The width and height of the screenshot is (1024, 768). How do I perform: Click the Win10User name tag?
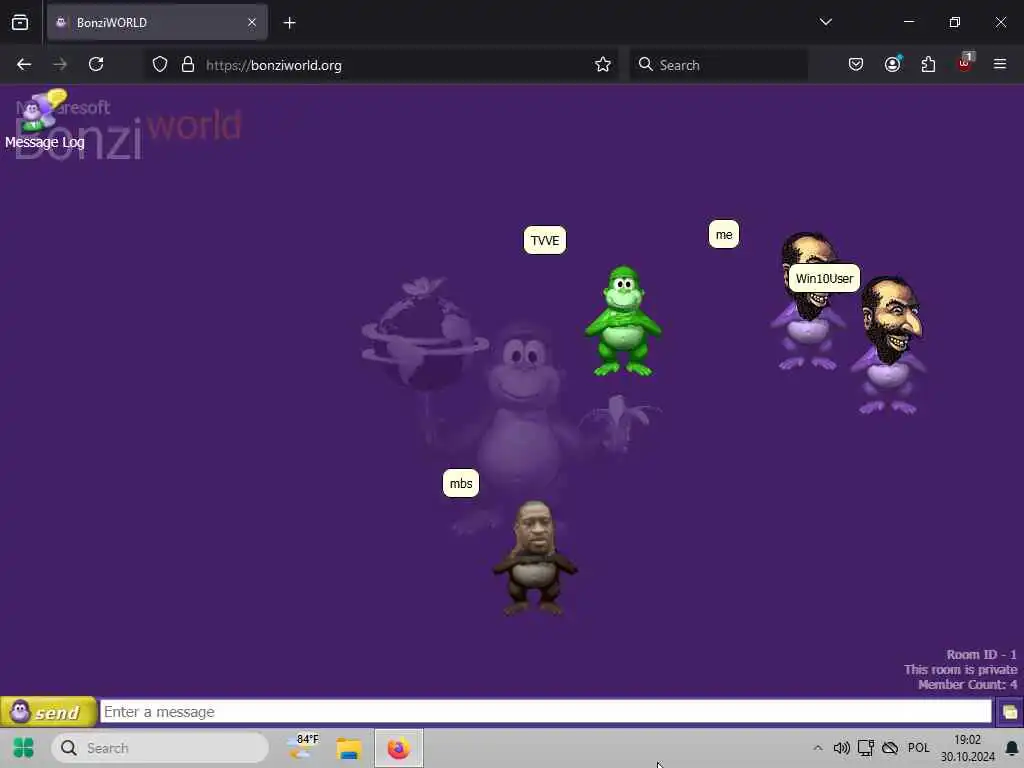click(x=824, y=278)
